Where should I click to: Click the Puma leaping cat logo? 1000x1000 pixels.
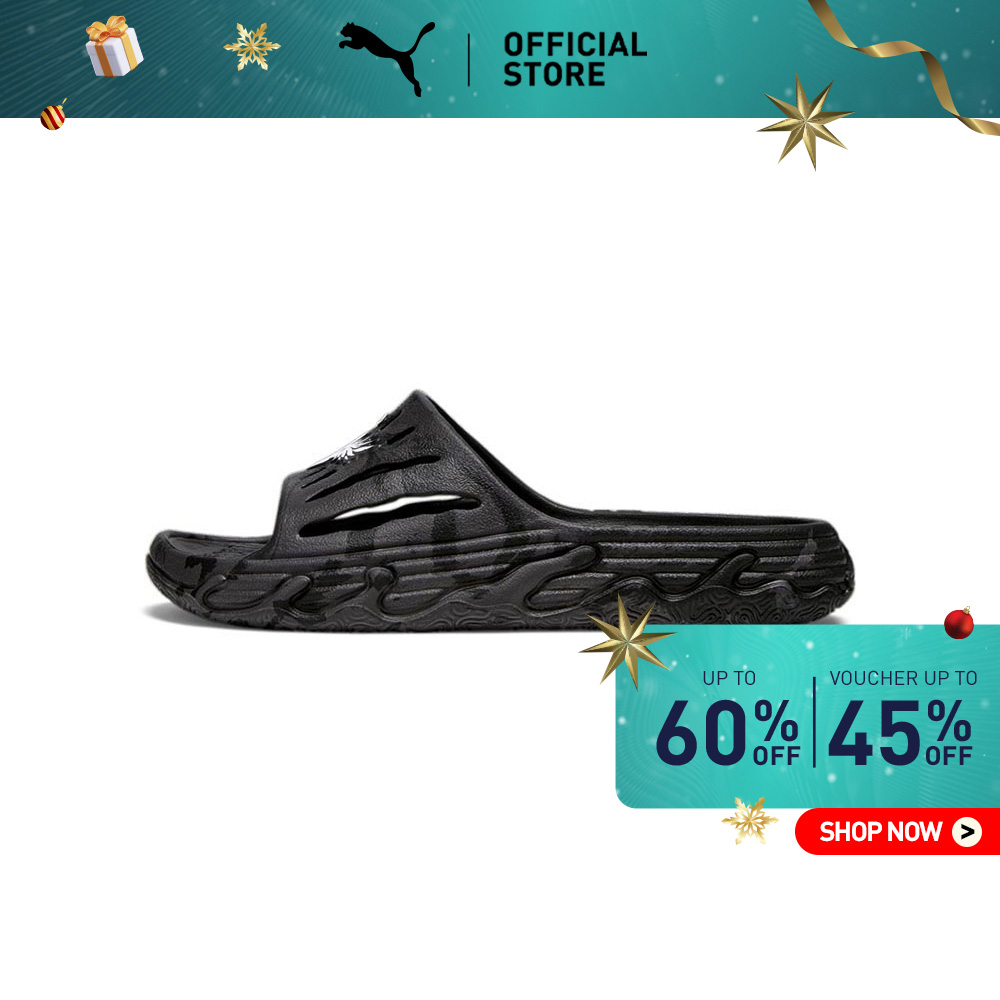pyautogui.click(x=386, y=57)
